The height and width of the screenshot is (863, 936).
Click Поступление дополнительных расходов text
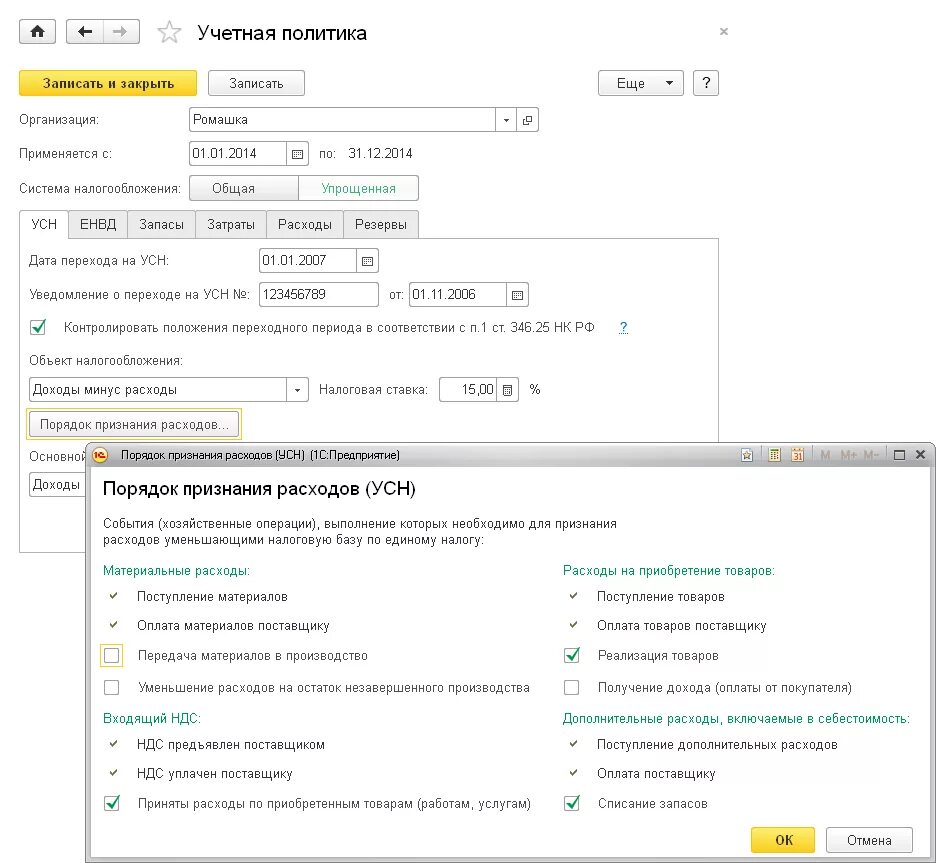tap(717, 745)
